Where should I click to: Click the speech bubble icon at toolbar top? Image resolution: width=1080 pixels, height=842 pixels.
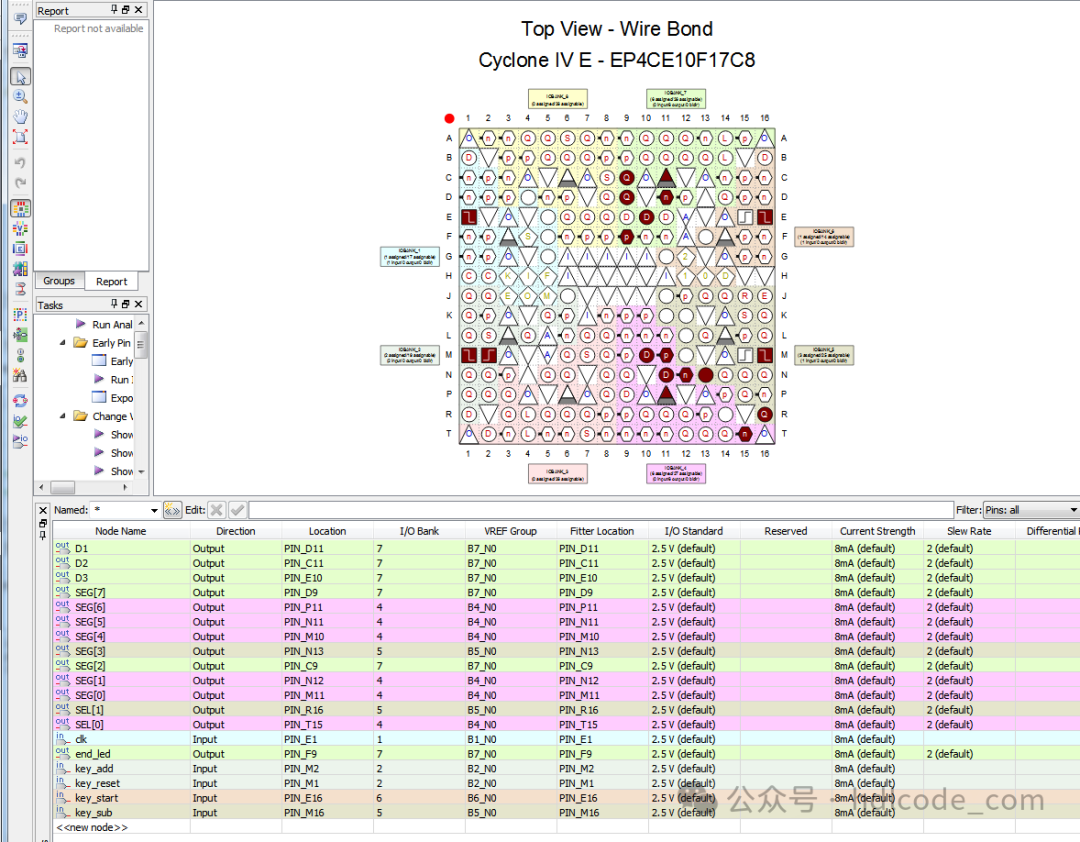pyautogui.click(x=21, y=19)
